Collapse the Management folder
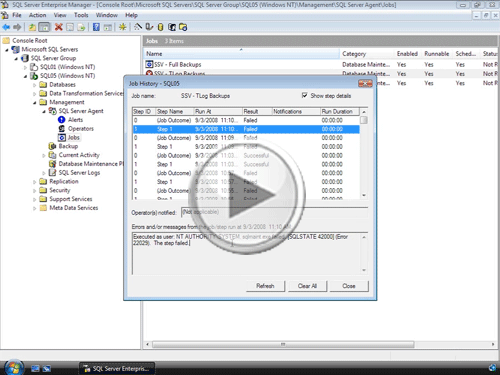The width and height of the screenshot is (500, 375). (x=35, y=103)
